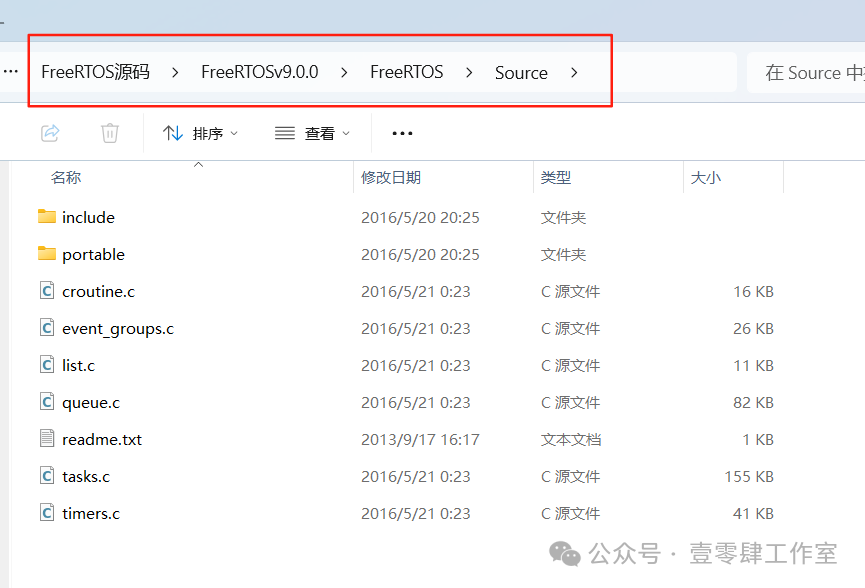Click the readme.txt file name
Viewport: 865px width, 588px height.
pos(102,440)
